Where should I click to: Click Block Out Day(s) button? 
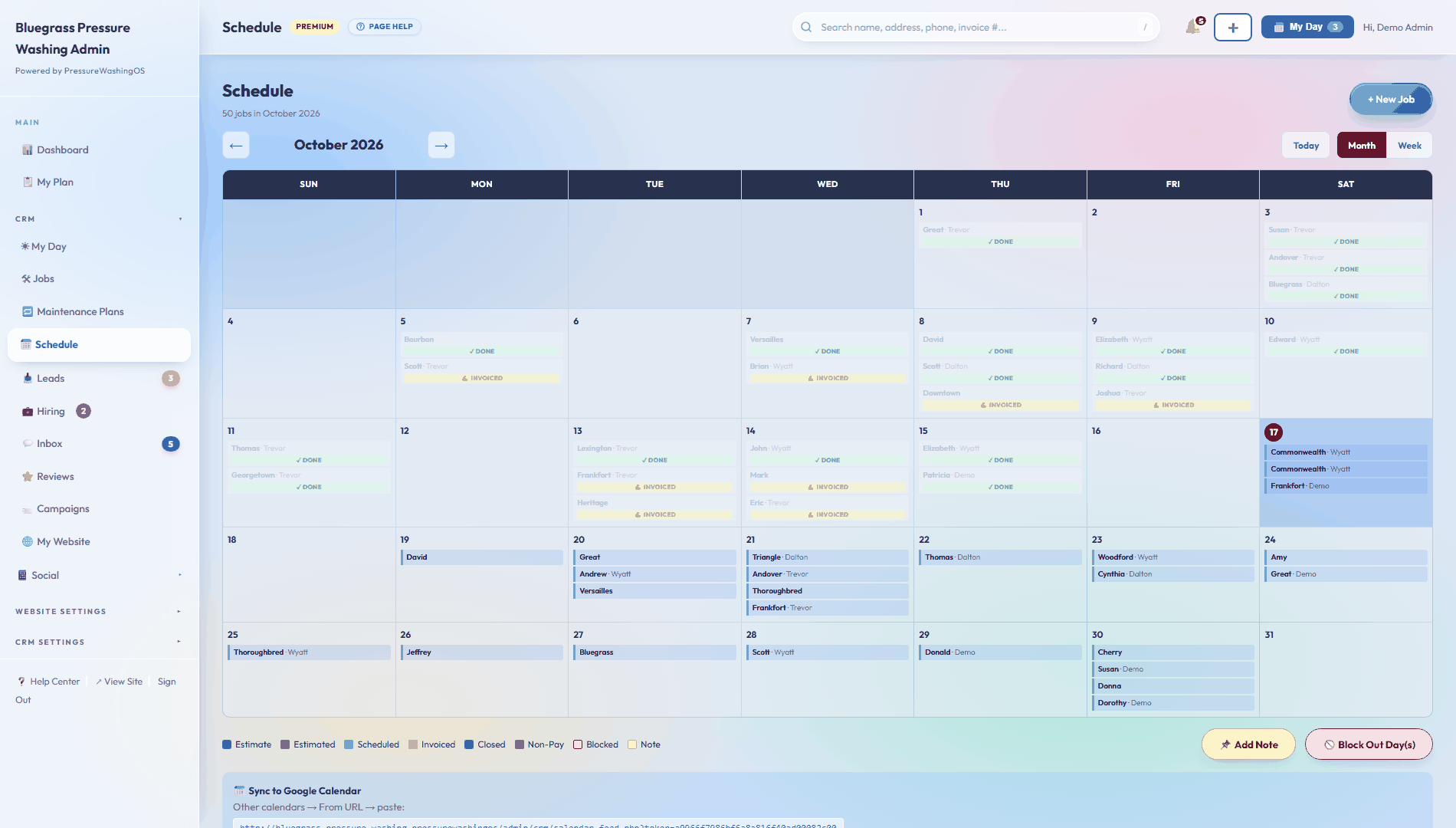pos(1369,744)
